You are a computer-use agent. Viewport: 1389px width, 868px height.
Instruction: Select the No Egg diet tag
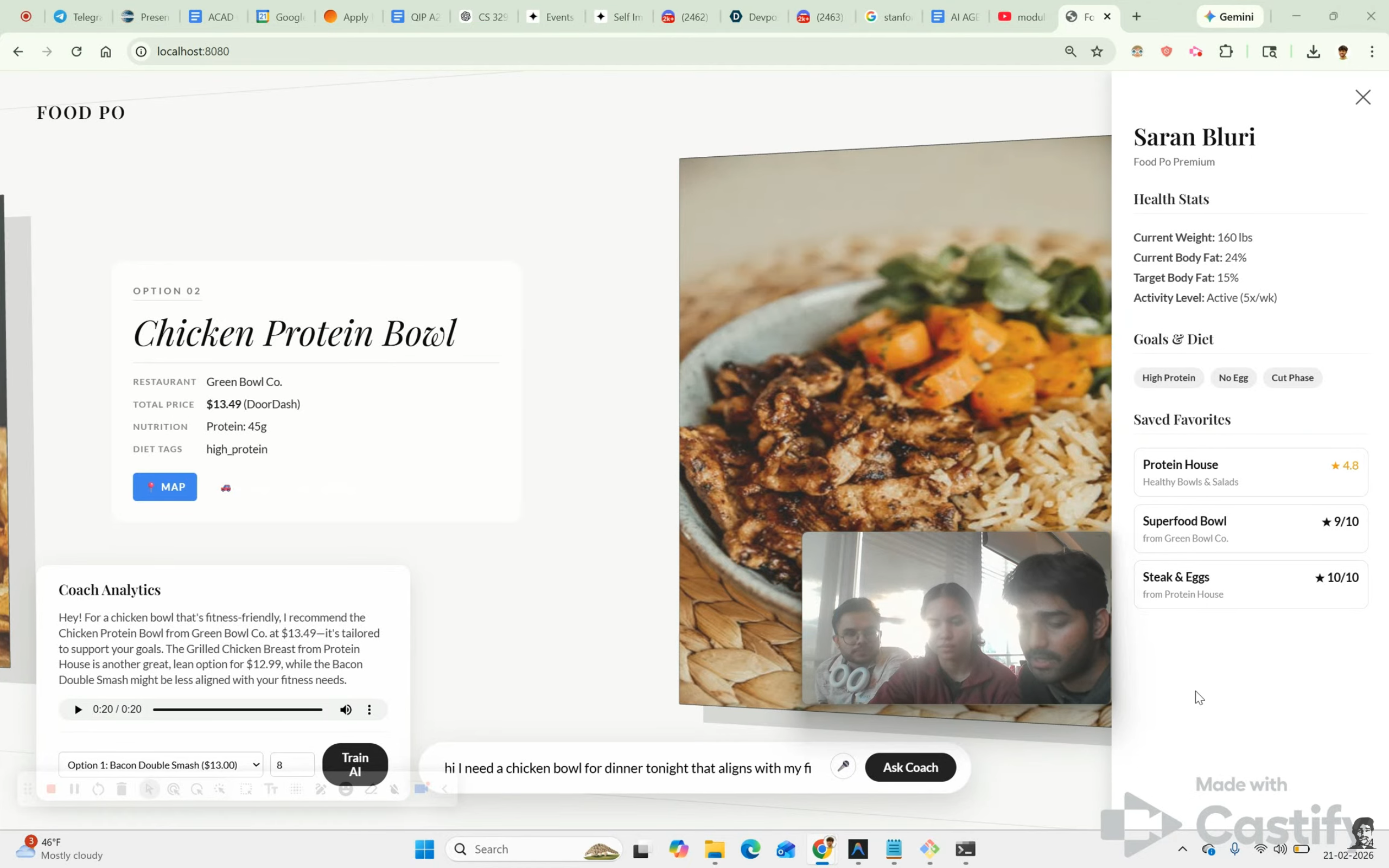click(x=1233, y=378)
